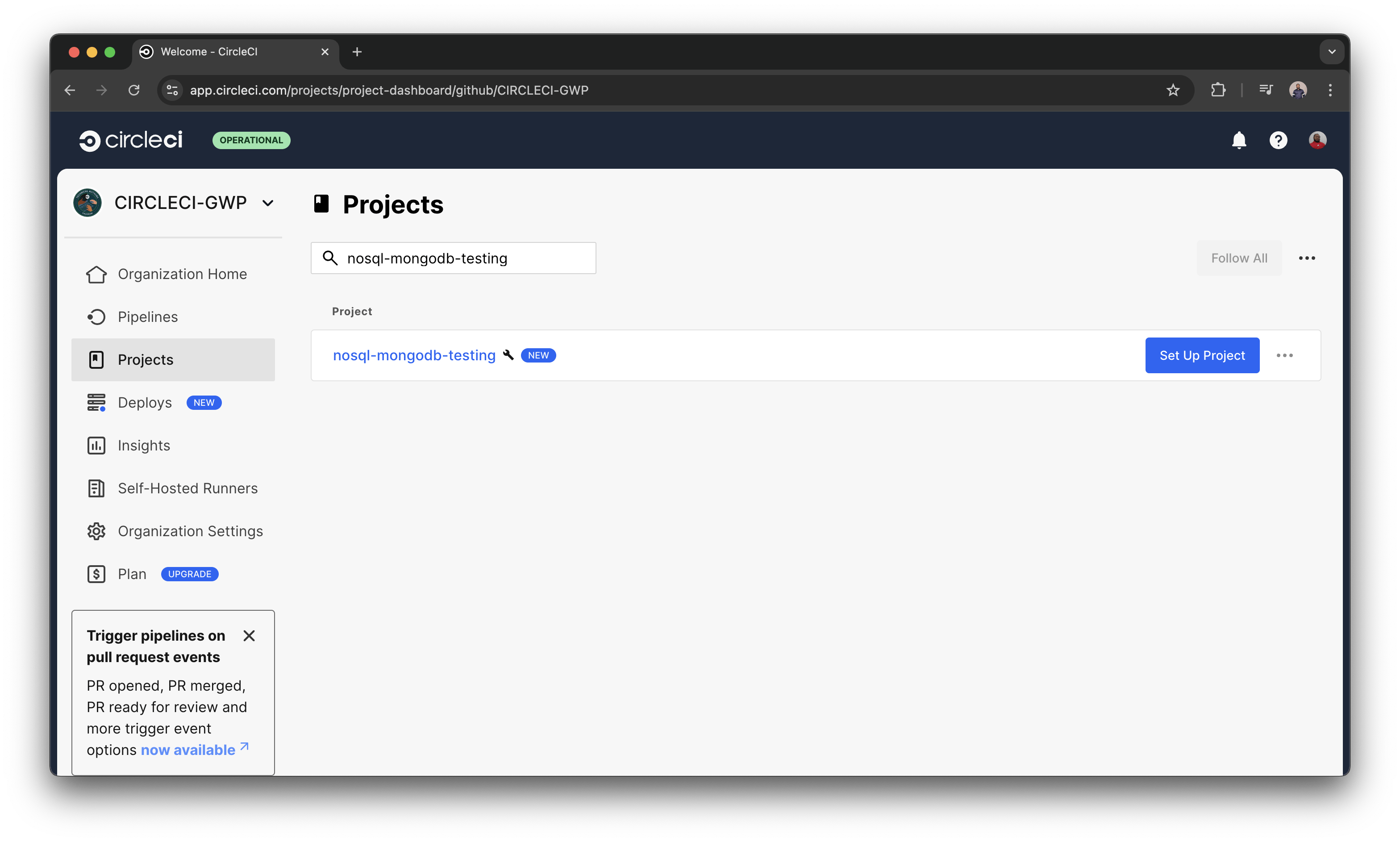1400x842 pixels.
Task: Open the overflow menu next to Follow All
Action: coord(1307,258)
